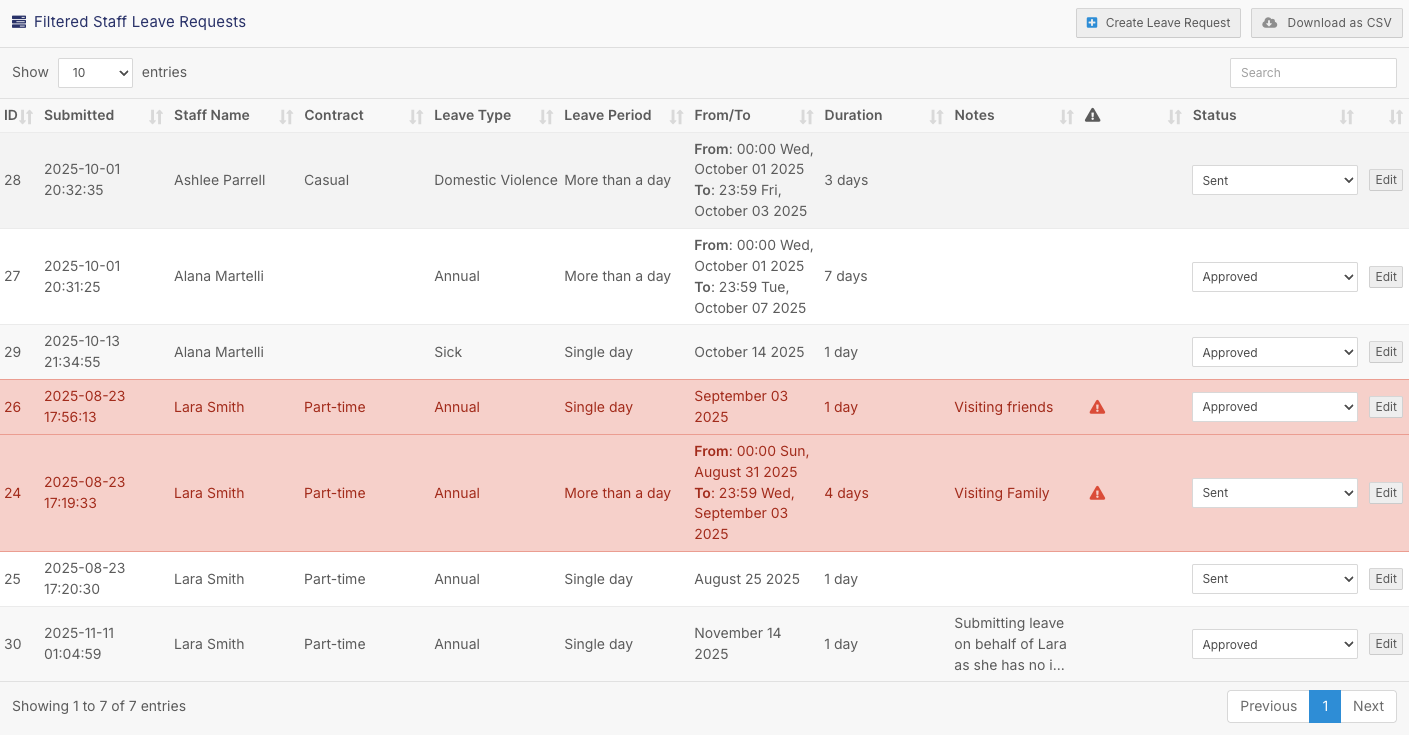Click the Domestic Violence leave type cell
1409x735 pixels.
496,180
